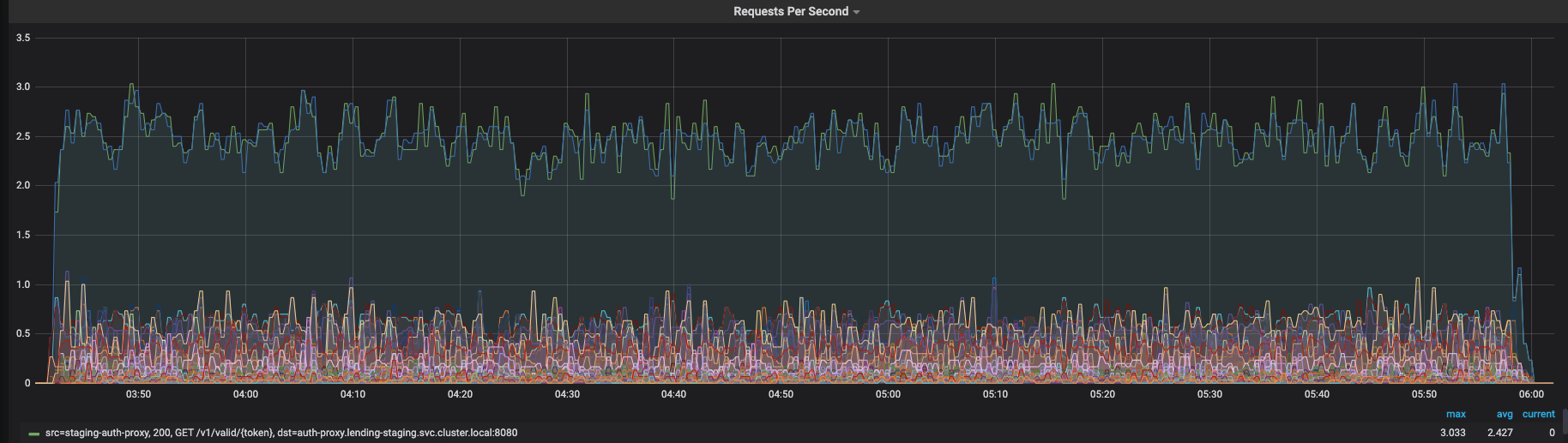Click the panel title dropdown caret

click(x=856, y=12)
